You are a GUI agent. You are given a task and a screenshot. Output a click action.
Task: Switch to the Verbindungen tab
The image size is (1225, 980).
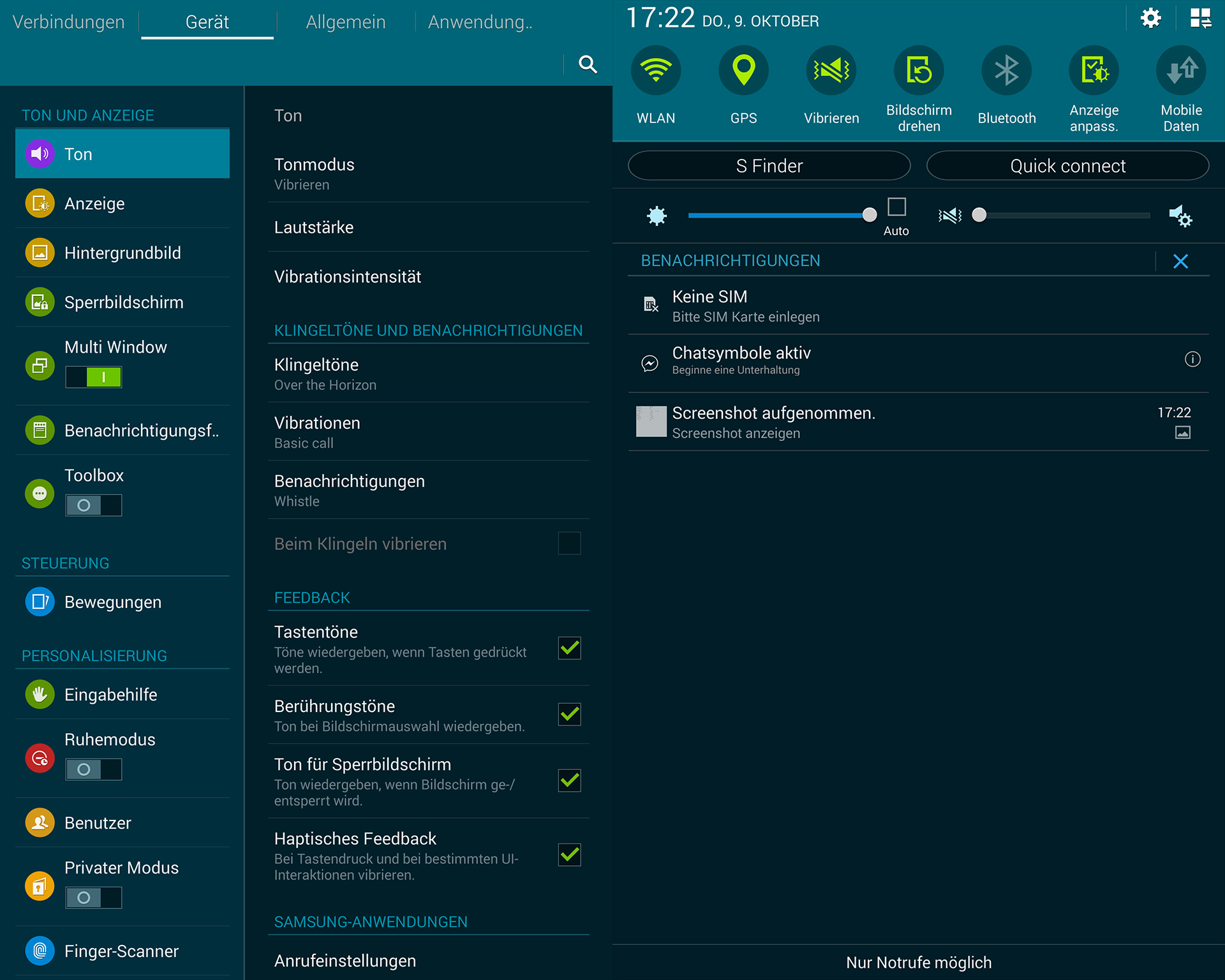[x=68, y=22]
